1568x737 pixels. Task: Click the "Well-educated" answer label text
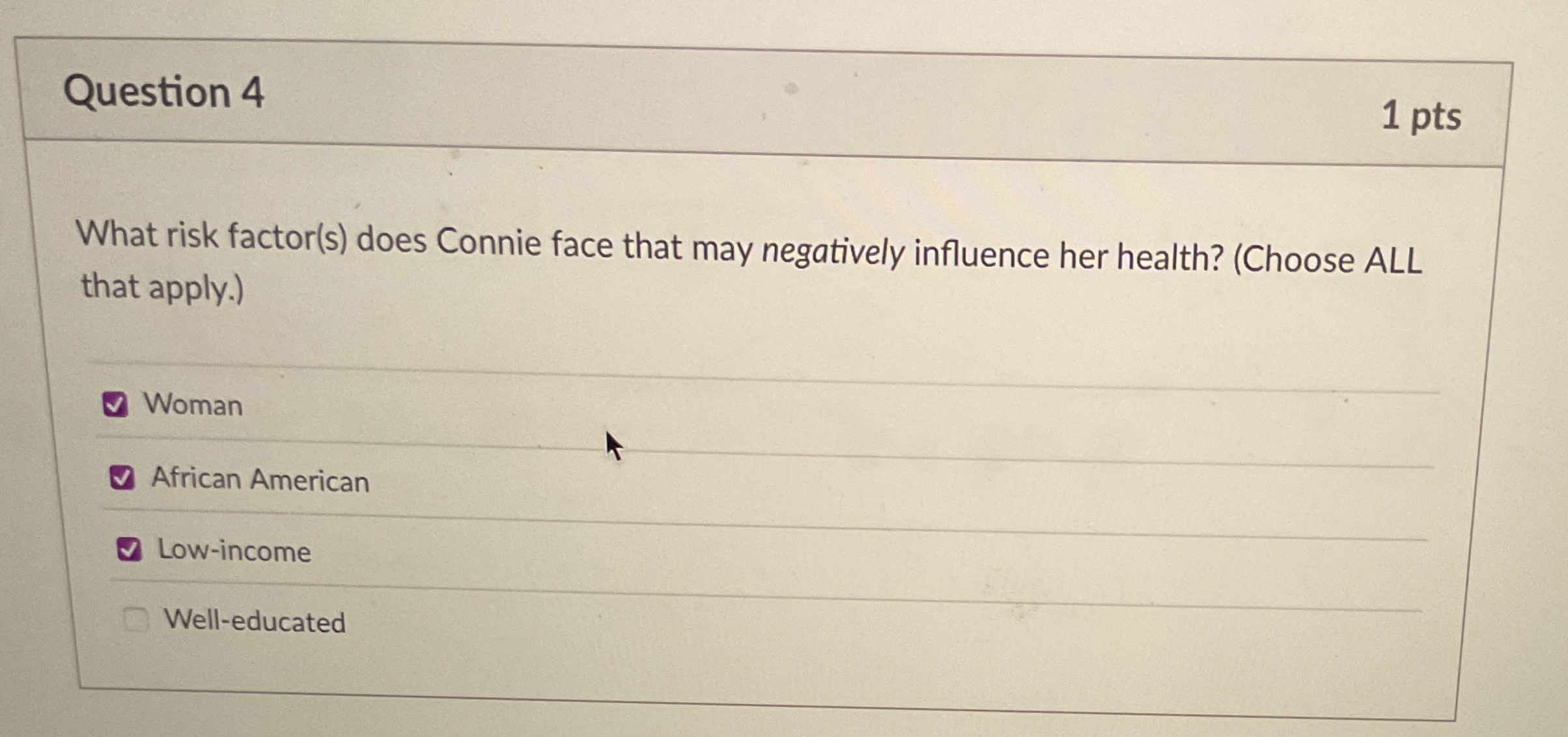tap(255, 620)
